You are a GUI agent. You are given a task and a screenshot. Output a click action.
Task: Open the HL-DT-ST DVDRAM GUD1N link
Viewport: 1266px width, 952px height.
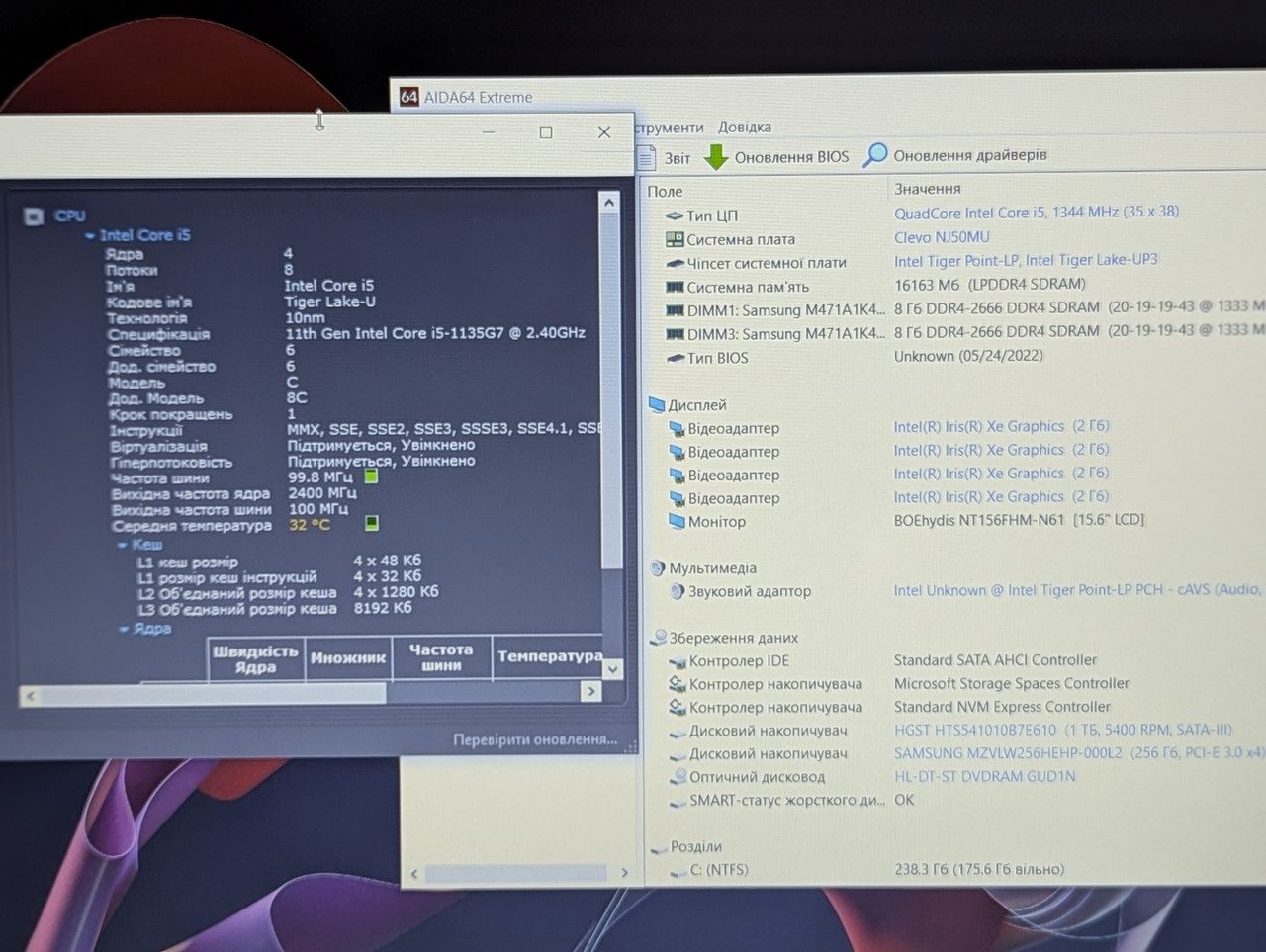984,776
